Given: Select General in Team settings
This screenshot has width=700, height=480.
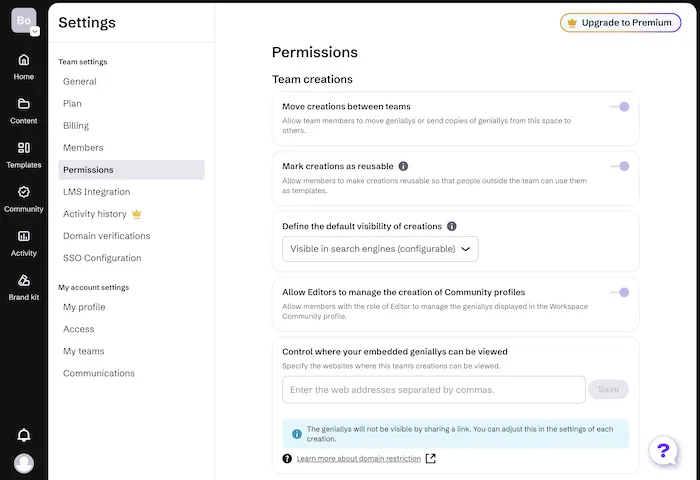Looking at the screenshot, I should pos(79,81).
